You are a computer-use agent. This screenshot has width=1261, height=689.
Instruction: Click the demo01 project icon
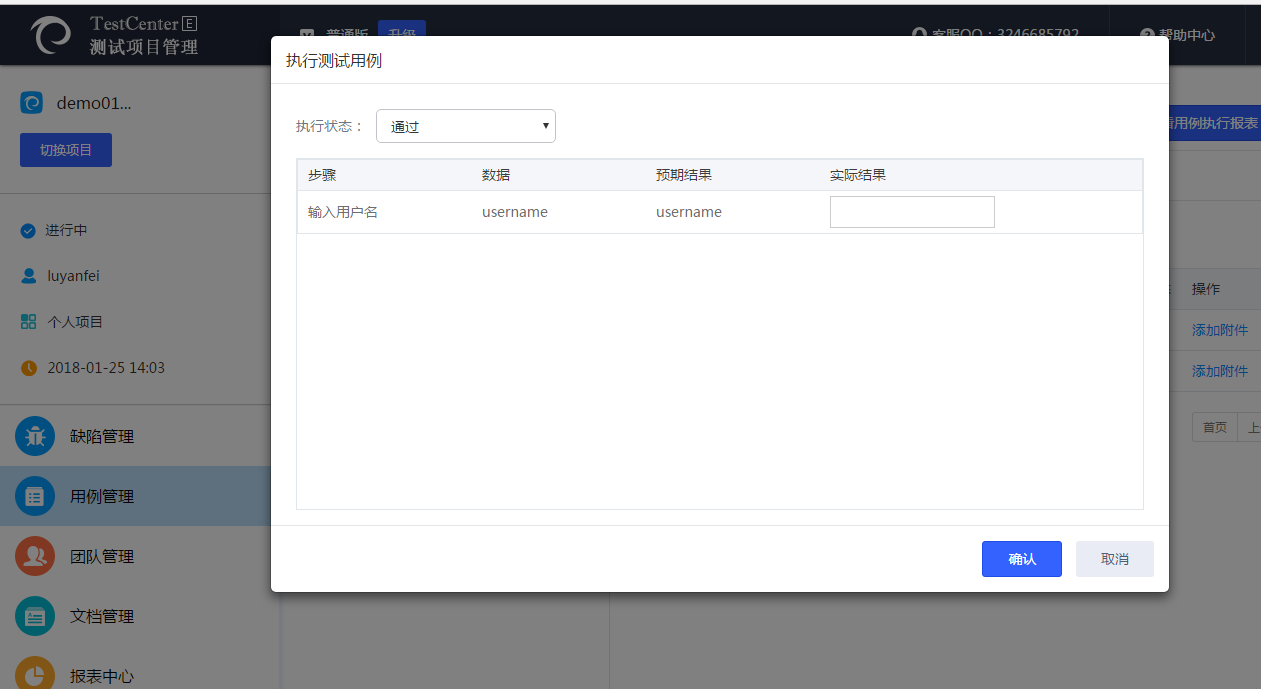click(x=32, y=103)
